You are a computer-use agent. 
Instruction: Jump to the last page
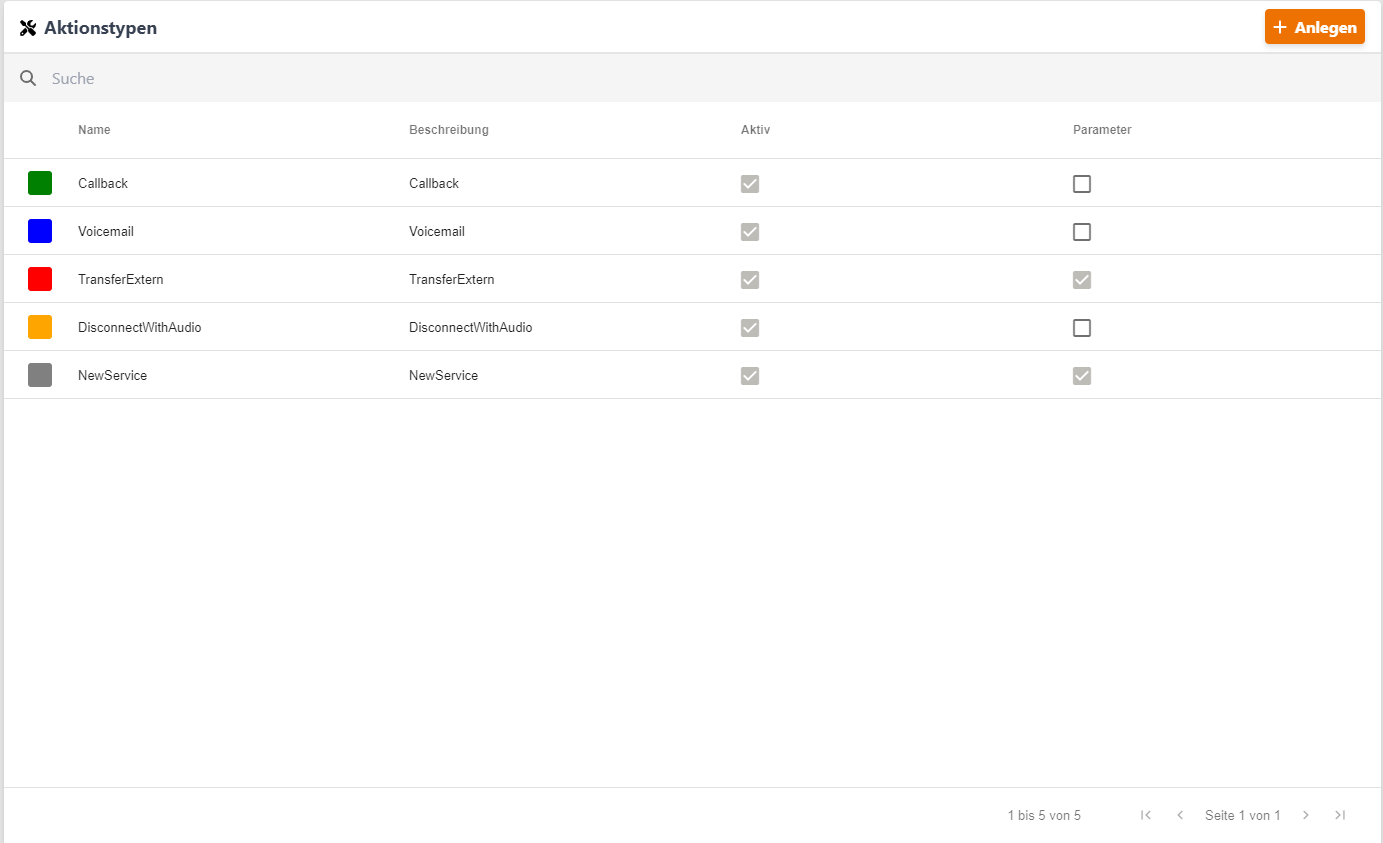(1340, 815)
